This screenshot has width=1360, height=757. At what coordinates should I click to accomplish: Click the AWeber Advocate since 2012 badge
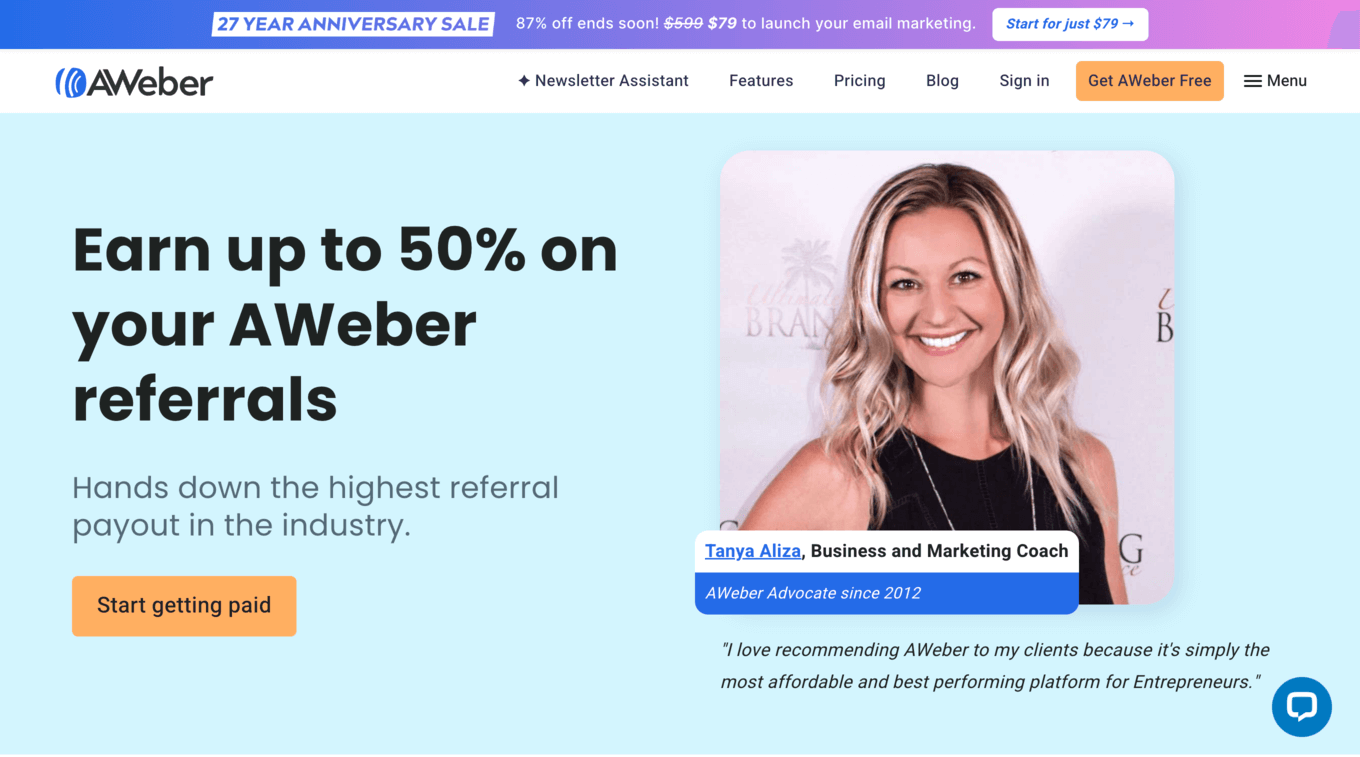[x=886, y=593]
